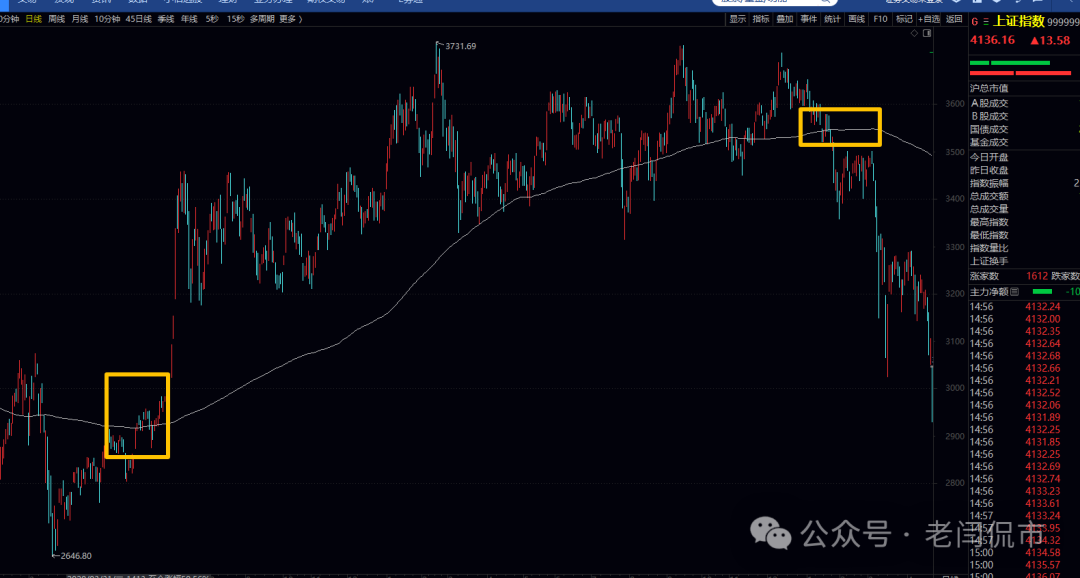This screenshot has width=1080, height=578.
Task: Select the 日线 daily period tab
Action: pos(34,19)
